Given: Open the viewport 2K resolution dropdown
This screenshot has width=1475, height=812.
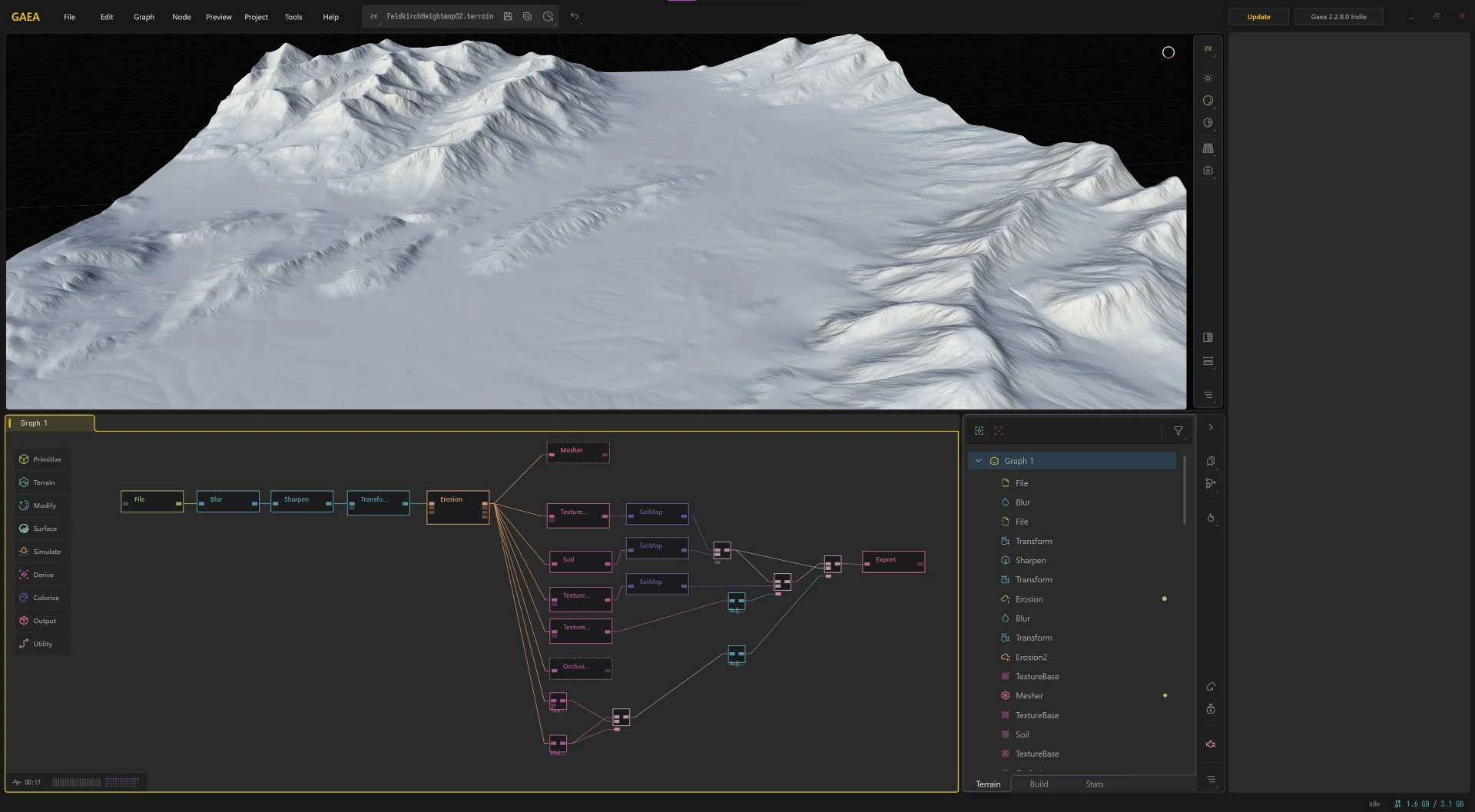Looking at the screenshot, I should pos(1208,48).
